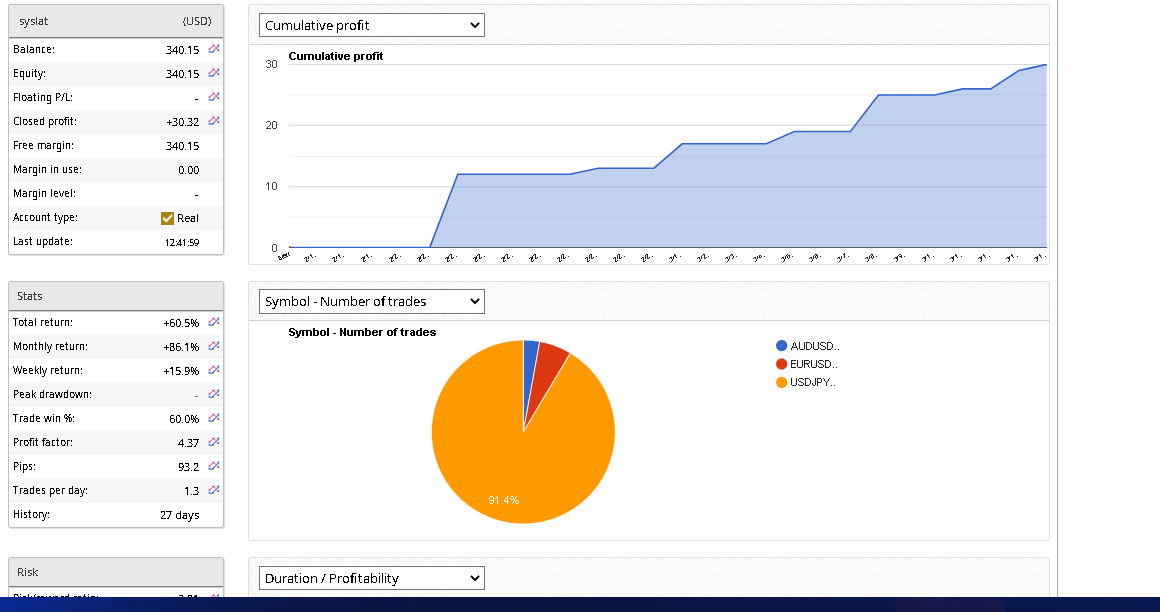Toggle the Real account type checkbox
Image resolution: width=1160 pixels, height=612 pixels.
[167, 218]
